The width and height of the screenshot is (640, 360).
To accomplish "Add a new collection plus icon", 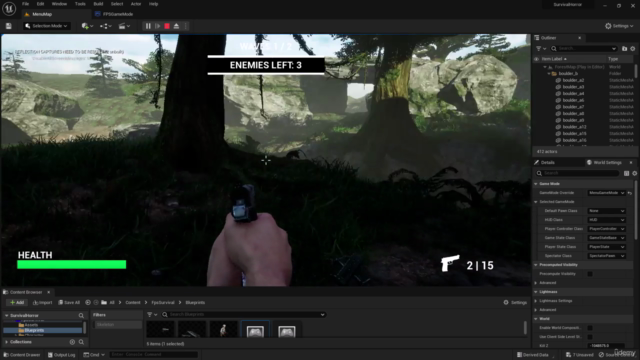I will pyautogui.click(x=72, y=342).
